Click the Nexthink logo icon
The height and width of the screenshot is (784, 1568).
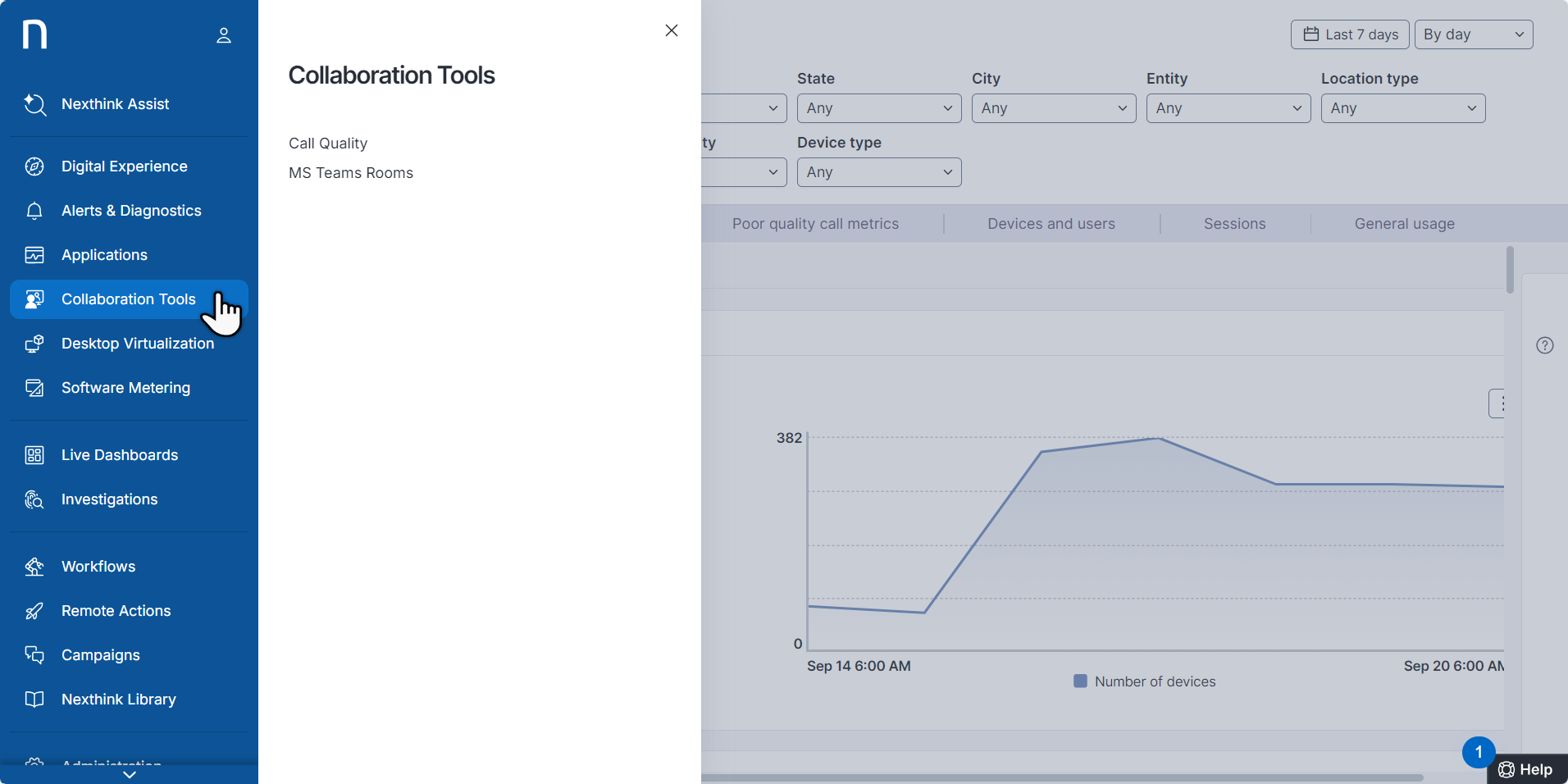(x=34, y=34)
